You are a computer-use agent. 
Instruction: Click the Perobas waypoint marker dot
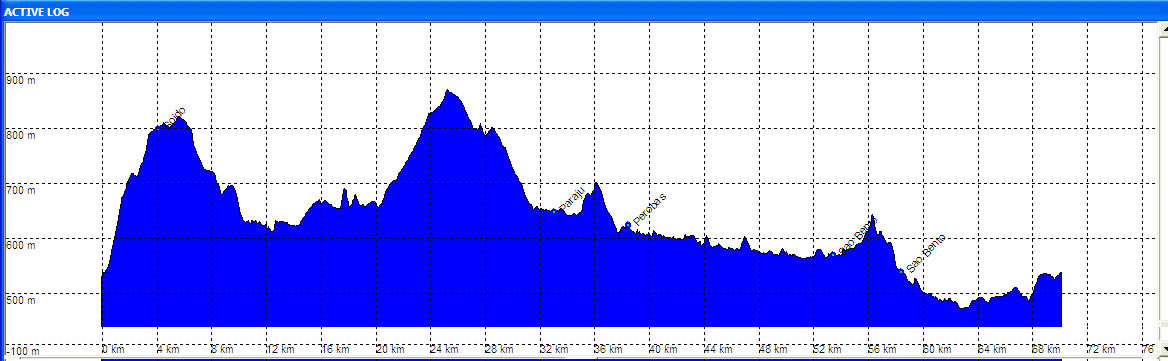628,224
